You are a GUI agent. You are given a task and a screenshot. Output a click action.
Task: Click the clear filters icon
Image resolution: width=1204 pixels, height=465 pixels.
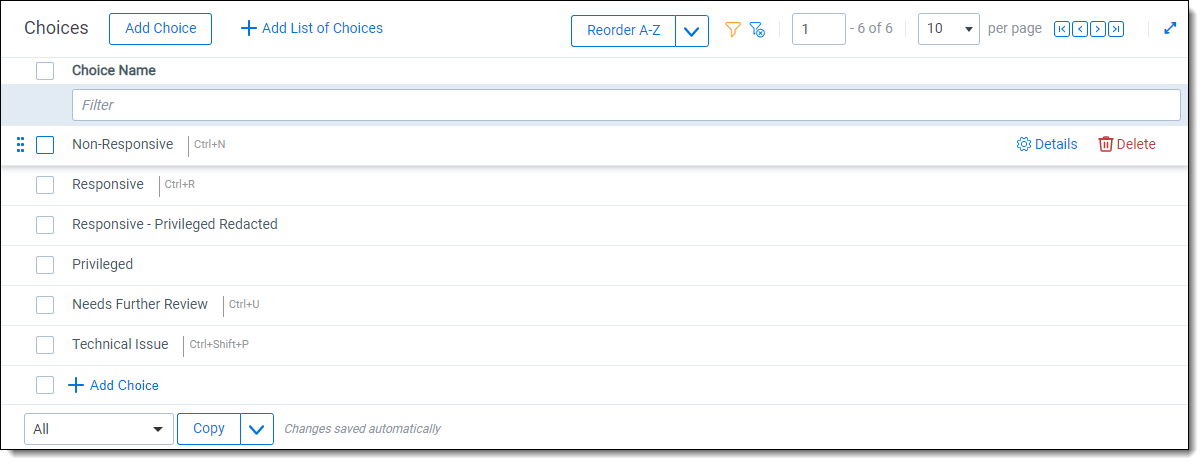click(x=757, y=30)
